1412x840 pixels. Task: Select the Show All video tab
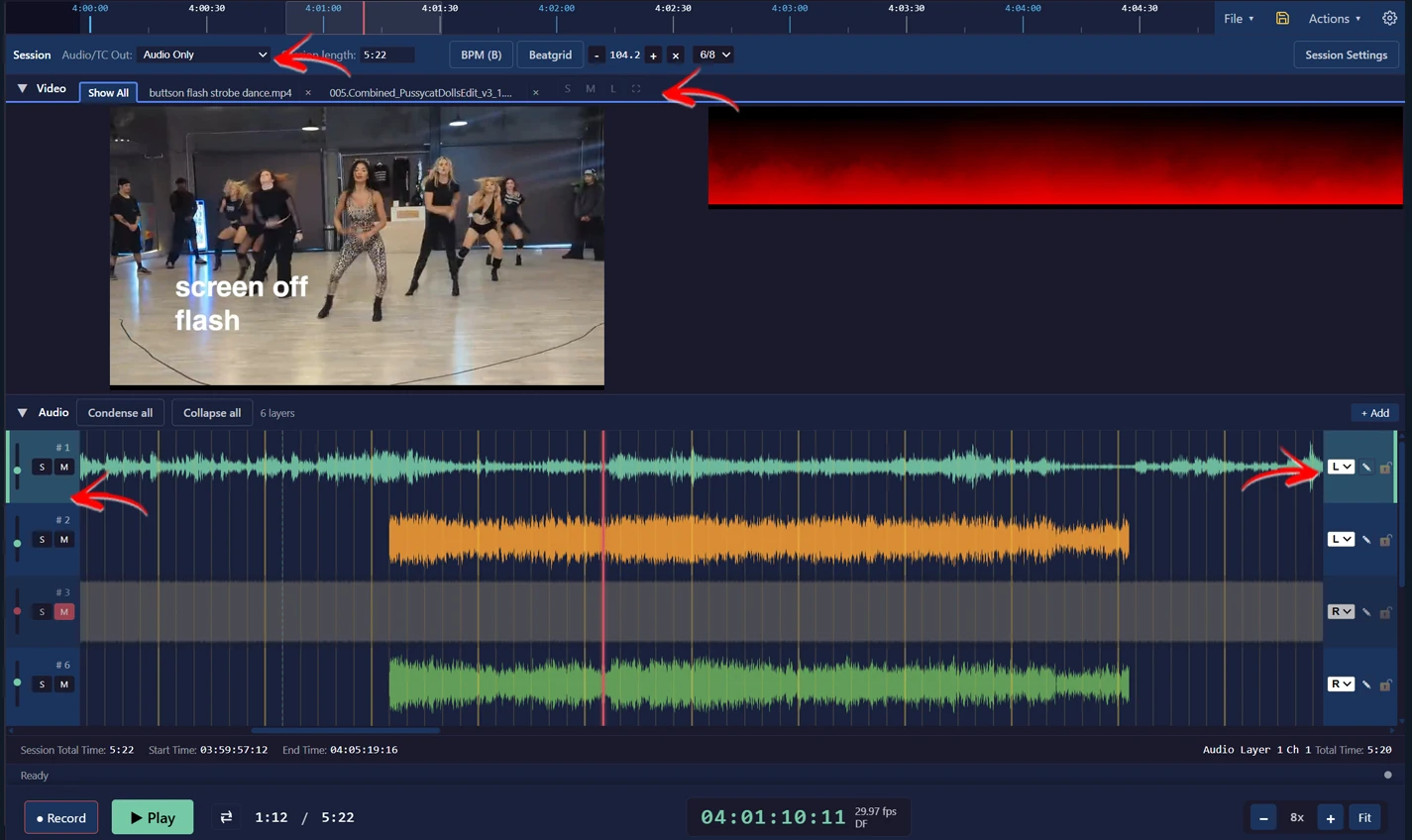click(108, 93)
